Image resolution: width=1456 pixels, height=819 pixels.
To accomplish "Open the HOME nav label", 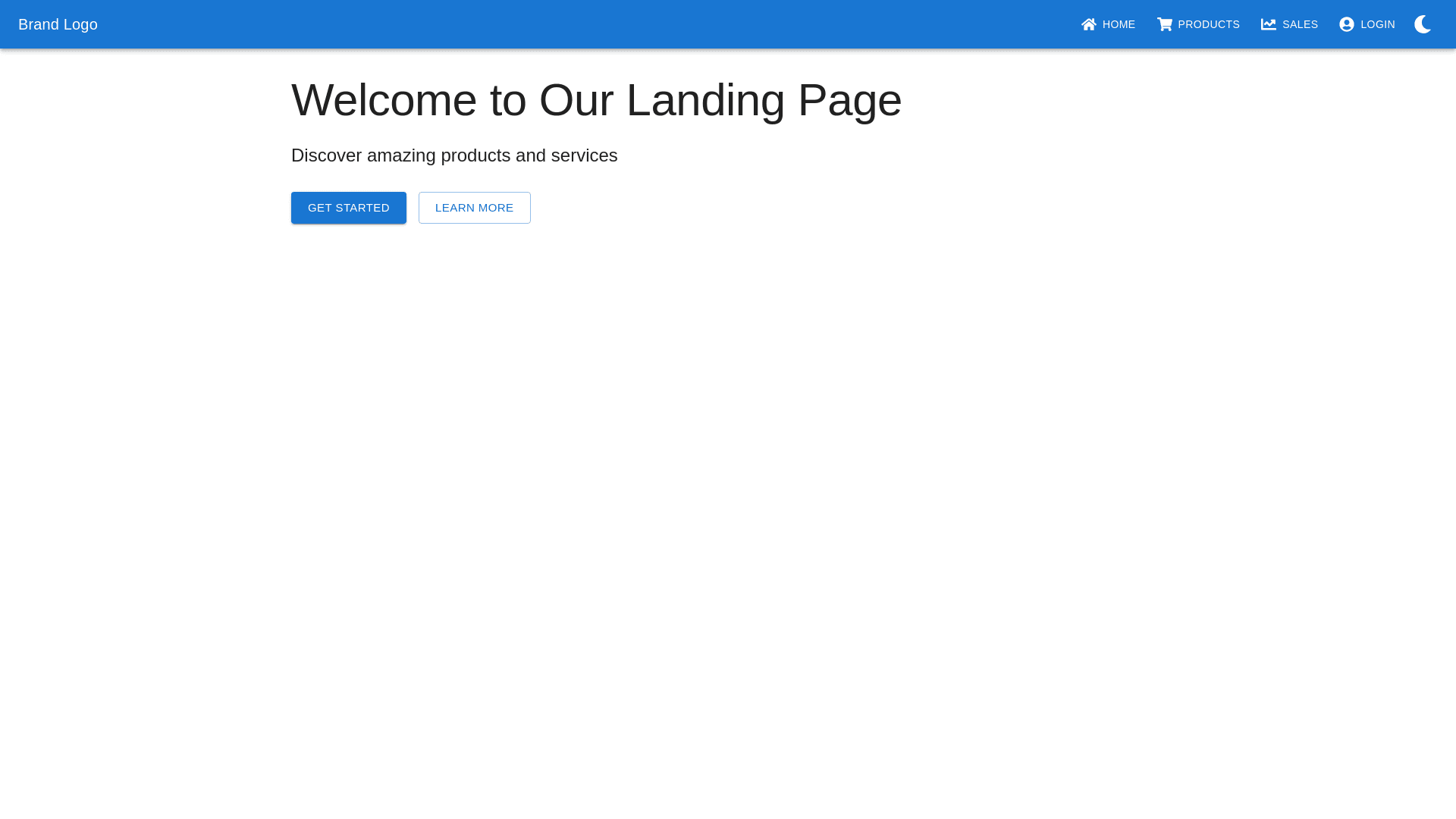I will 1119,24.
